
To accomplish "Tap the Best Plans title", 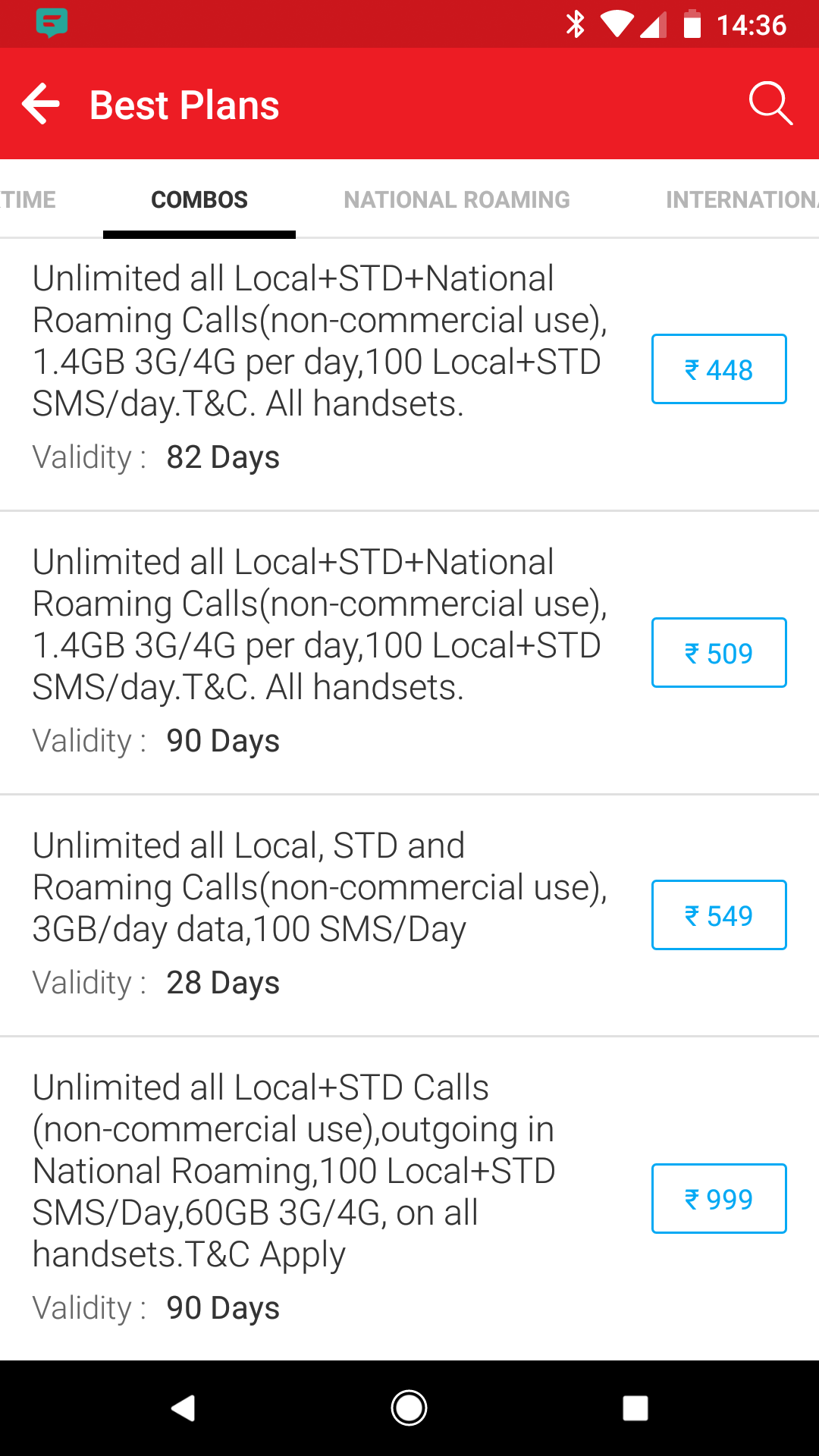I will pos(184,105).
